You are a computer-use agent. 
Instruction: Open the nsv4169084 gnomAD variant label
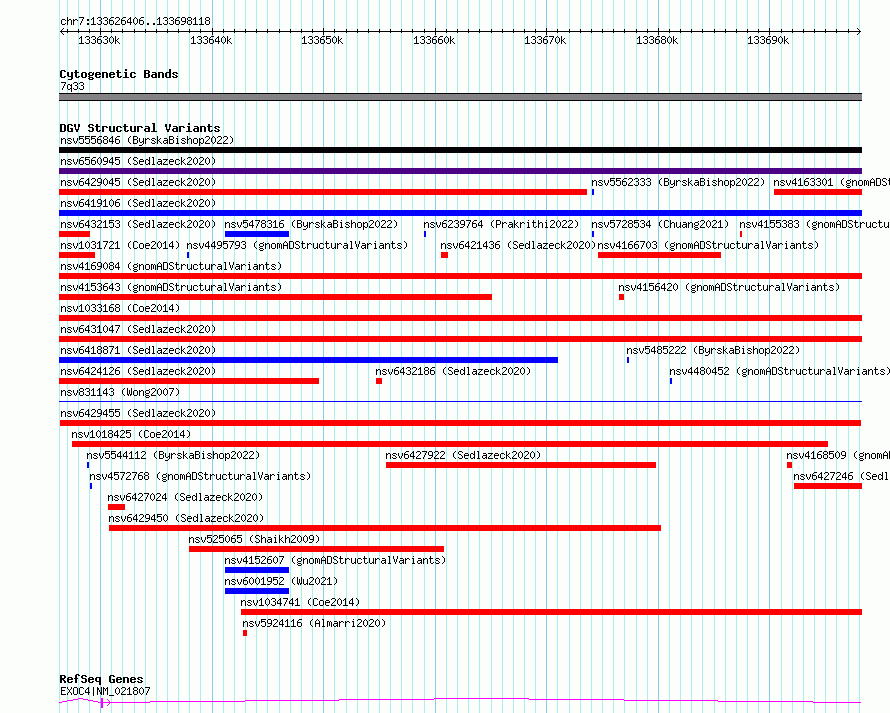(171, 266)
